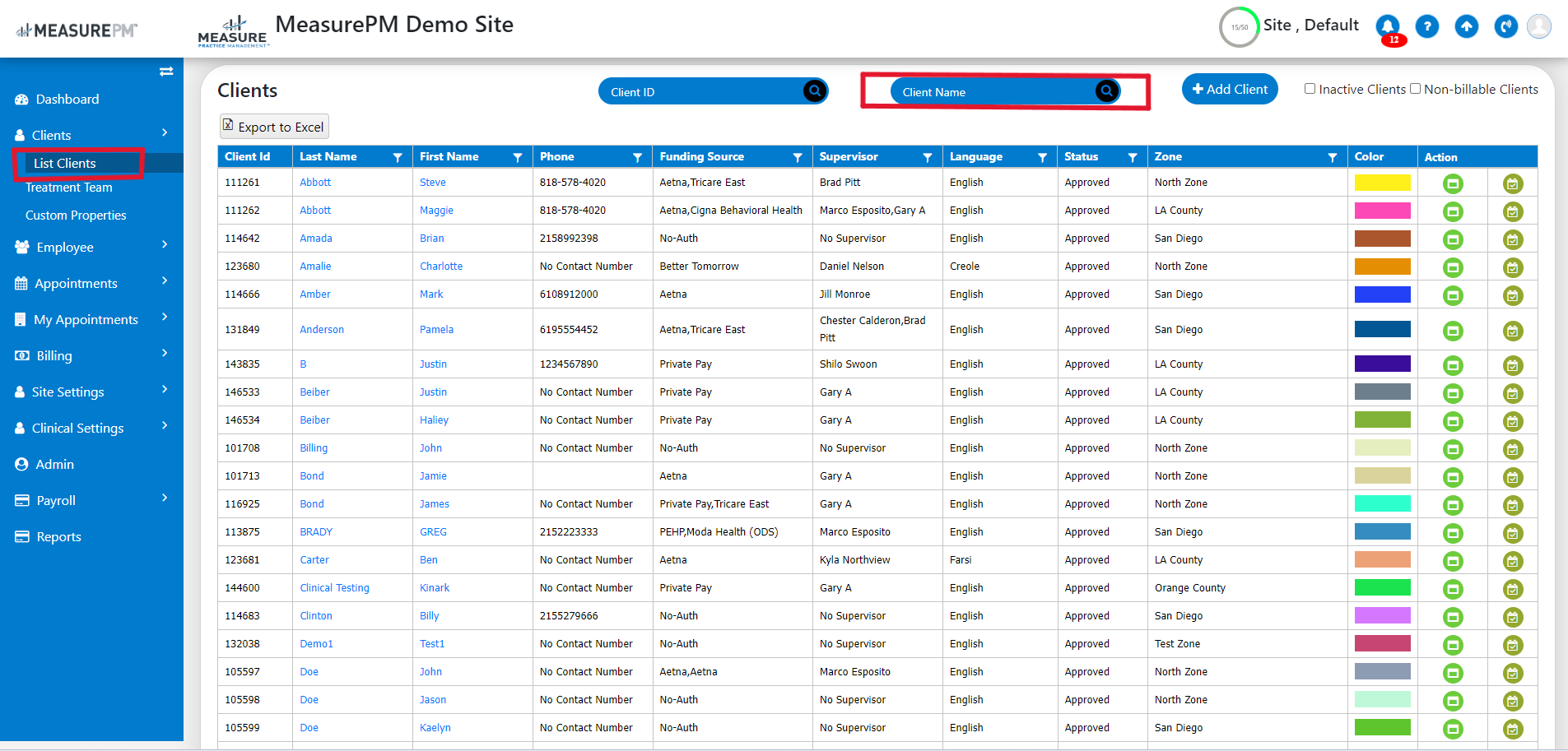Screen dimensions: 1568x751
Task: Open the Admin sidebar item
Action: click(x=55, y=464)
